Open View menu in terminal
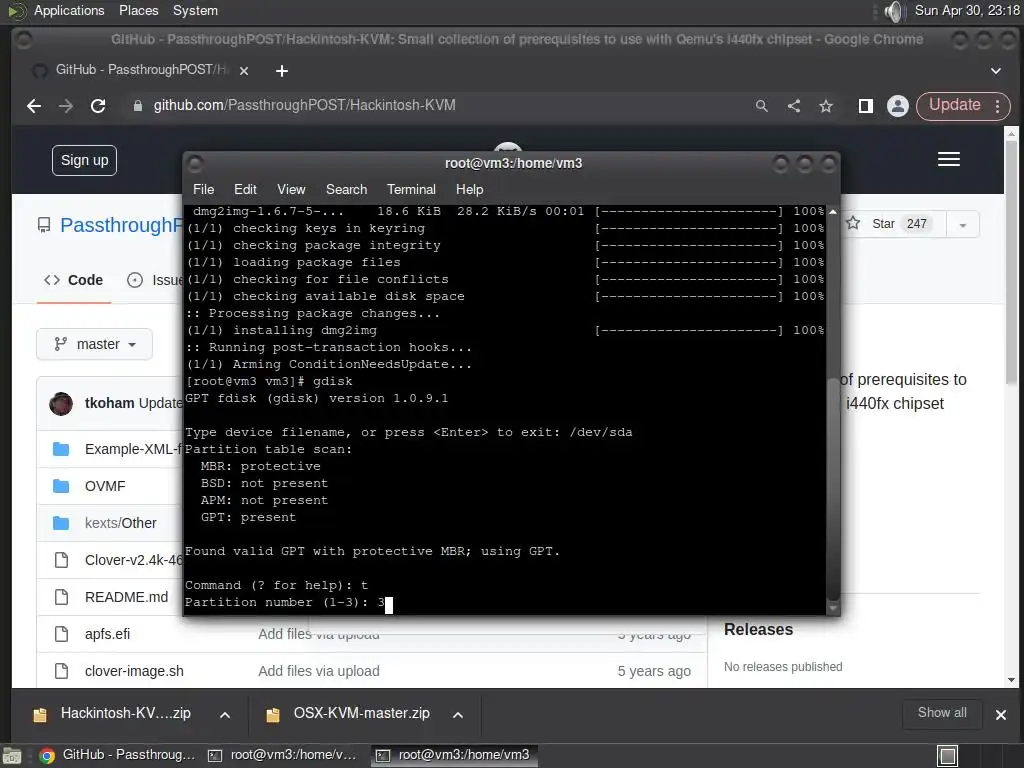Screen dimensions: 1024x768 tap(291, 189)
